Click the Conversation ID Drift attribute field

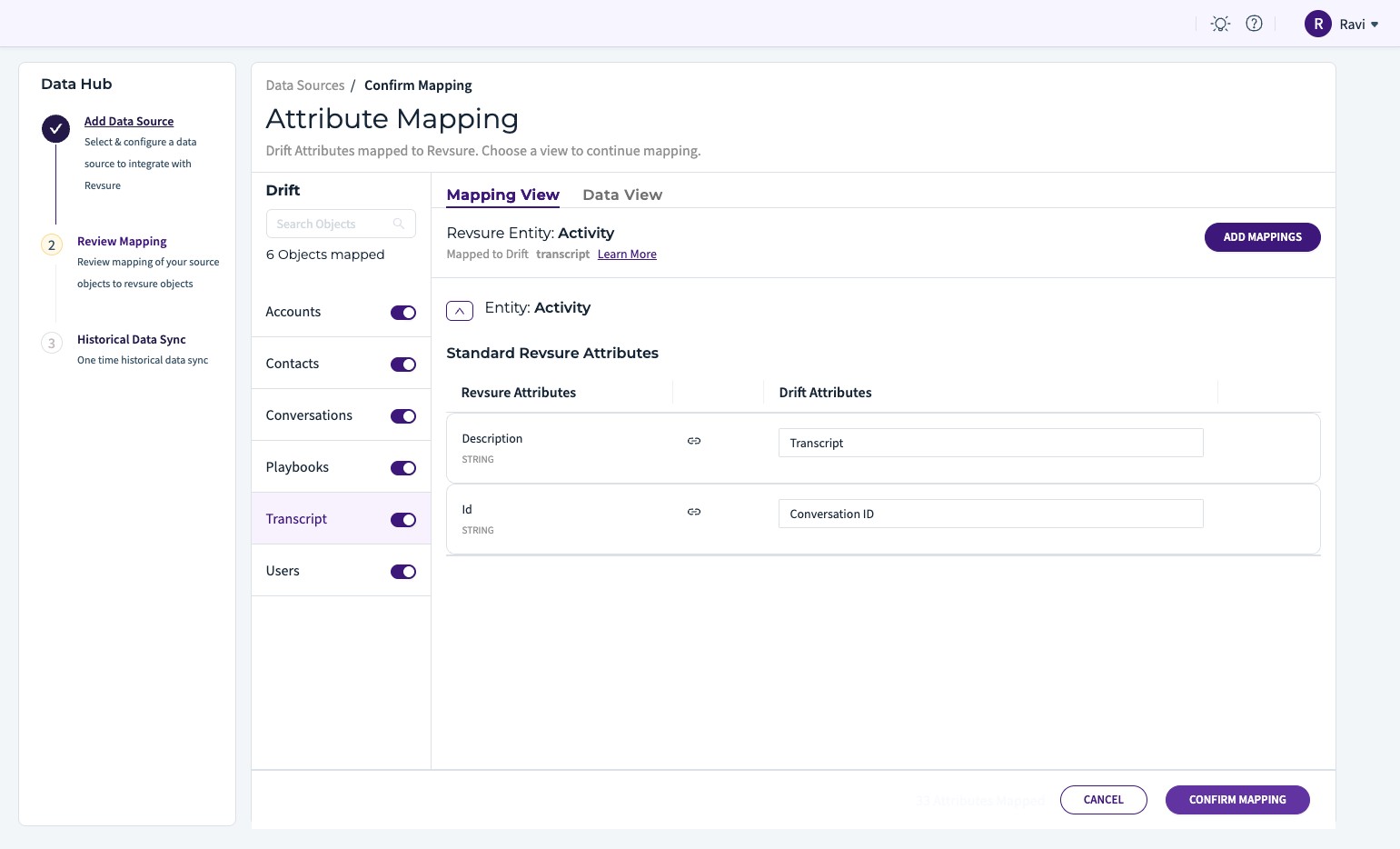[x=990, y=514]
